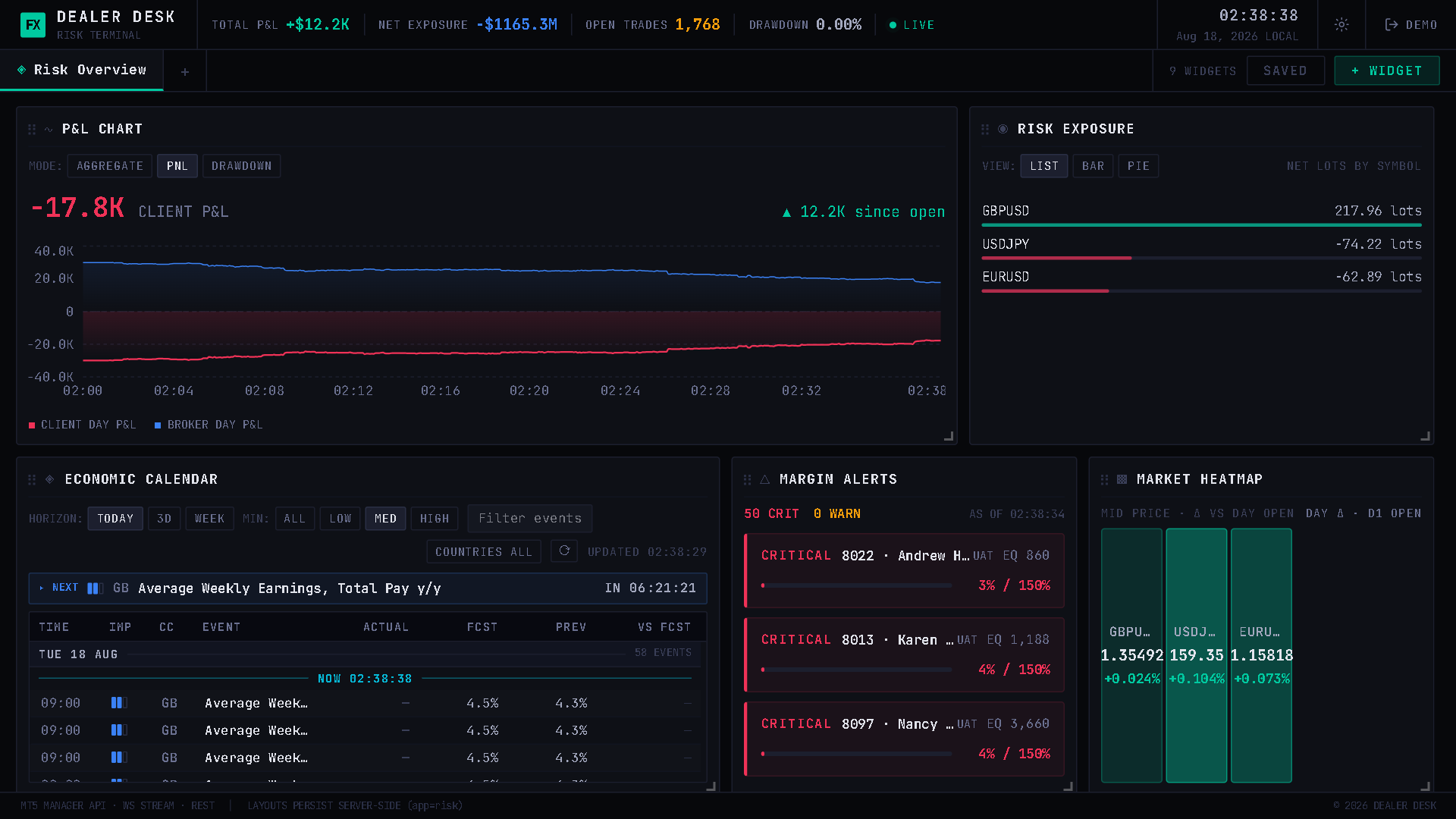
Task: Set Risk Exposure view to LIST
Action: point(1044,166)
